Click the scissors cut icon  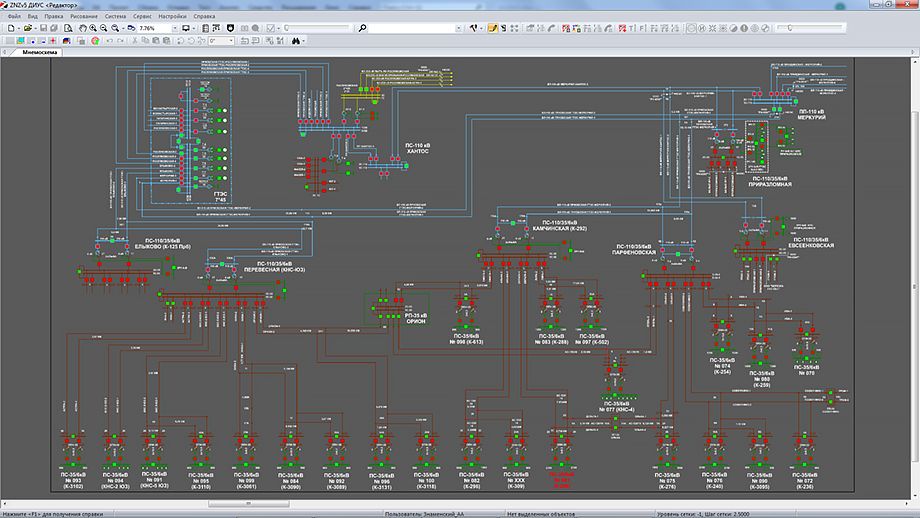[x=135, y=41]
